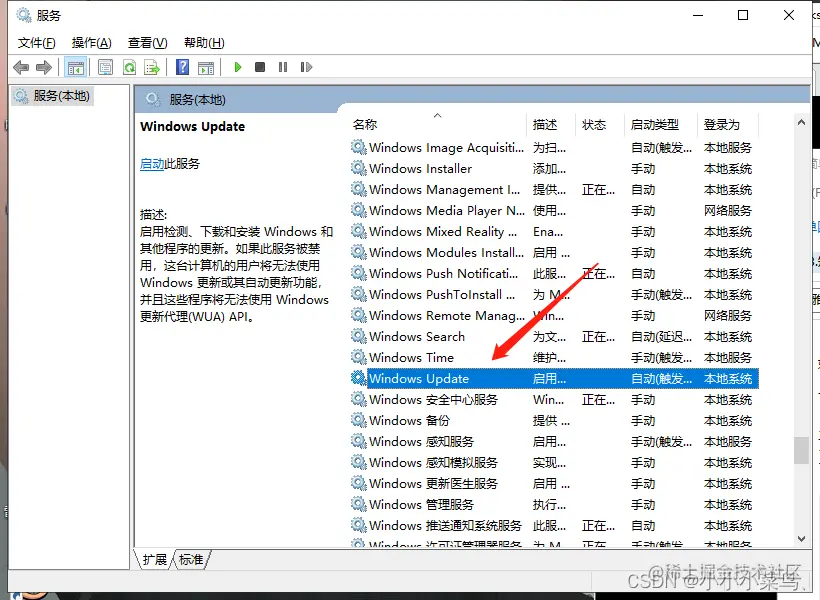Image resolution: width=820 pixels, height=600 pixels.
Task: Open the Help question mark icon
Action: 183,67
